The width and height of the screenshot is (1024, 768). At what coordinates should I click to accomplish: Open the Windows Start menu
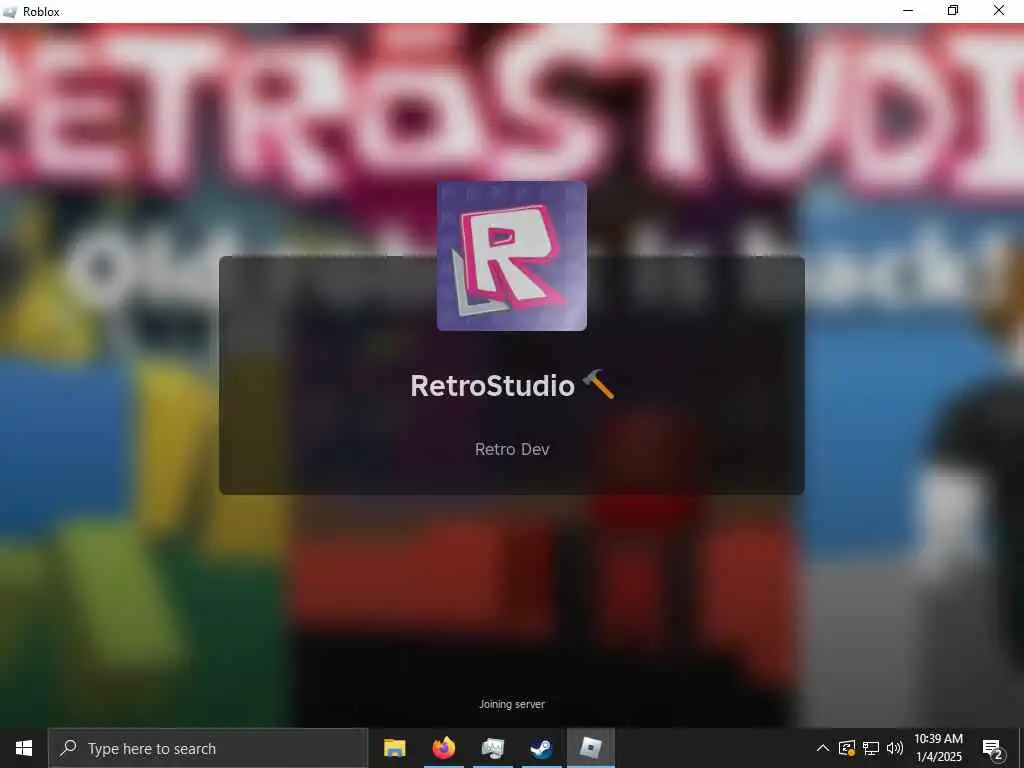(x=24, y=748)
